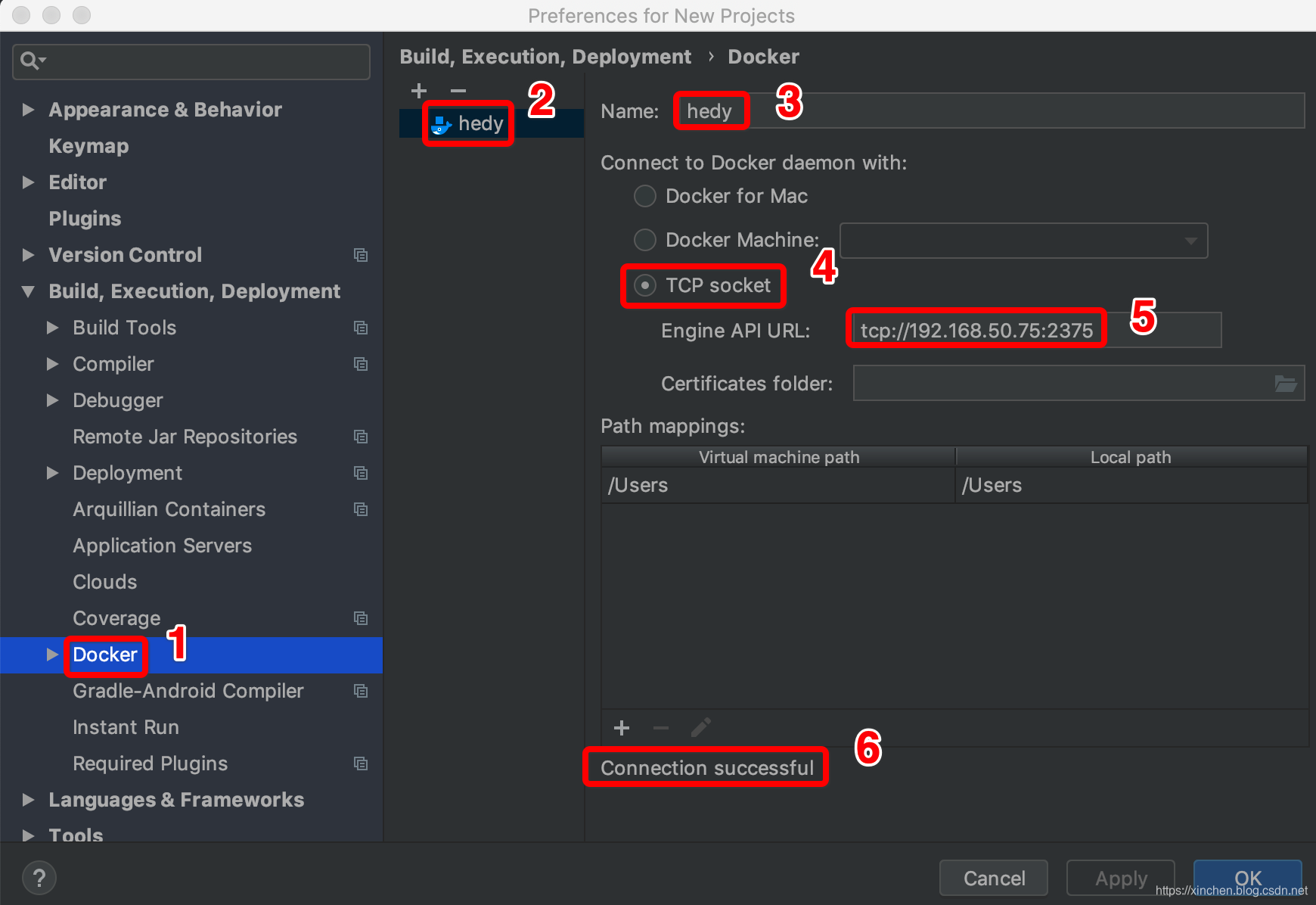Open Arquillian Containers settings
1316x905 pixels.
click(169, 509)
